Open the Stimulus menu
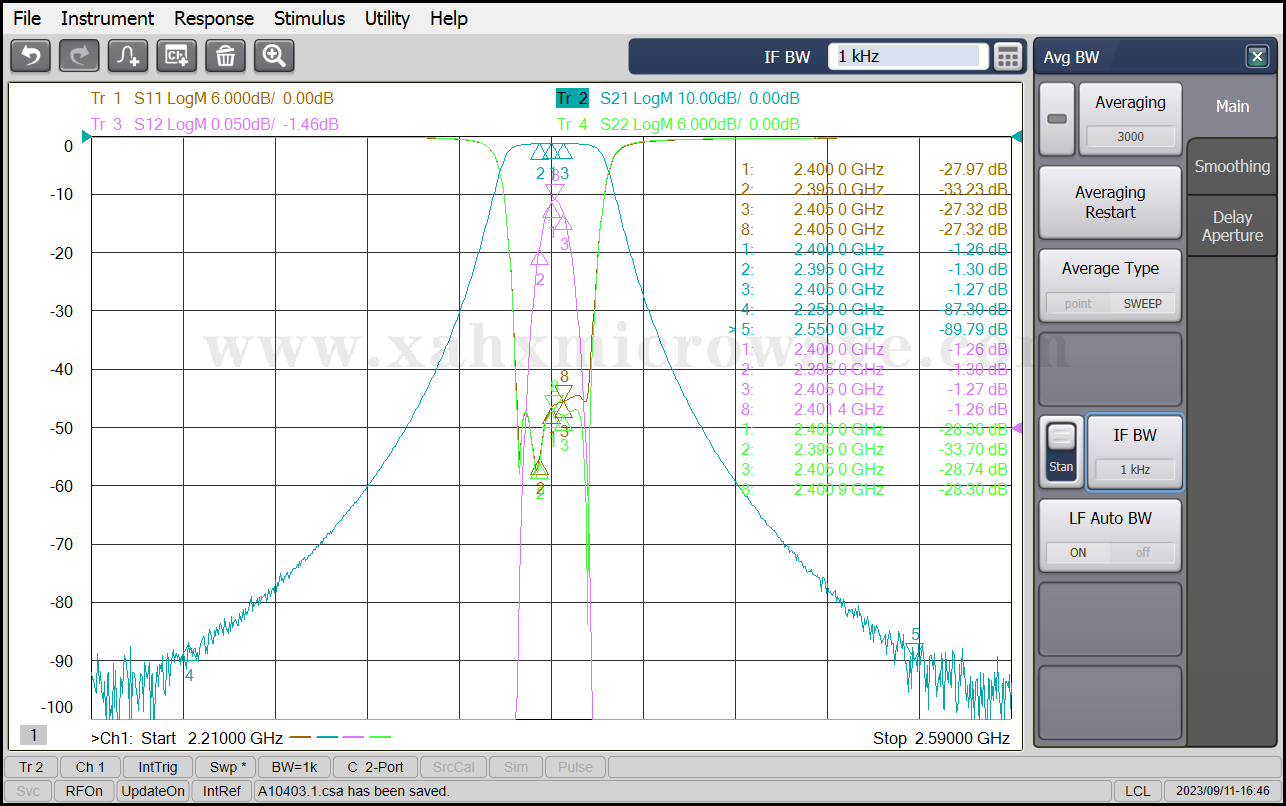 click(309, 18)
